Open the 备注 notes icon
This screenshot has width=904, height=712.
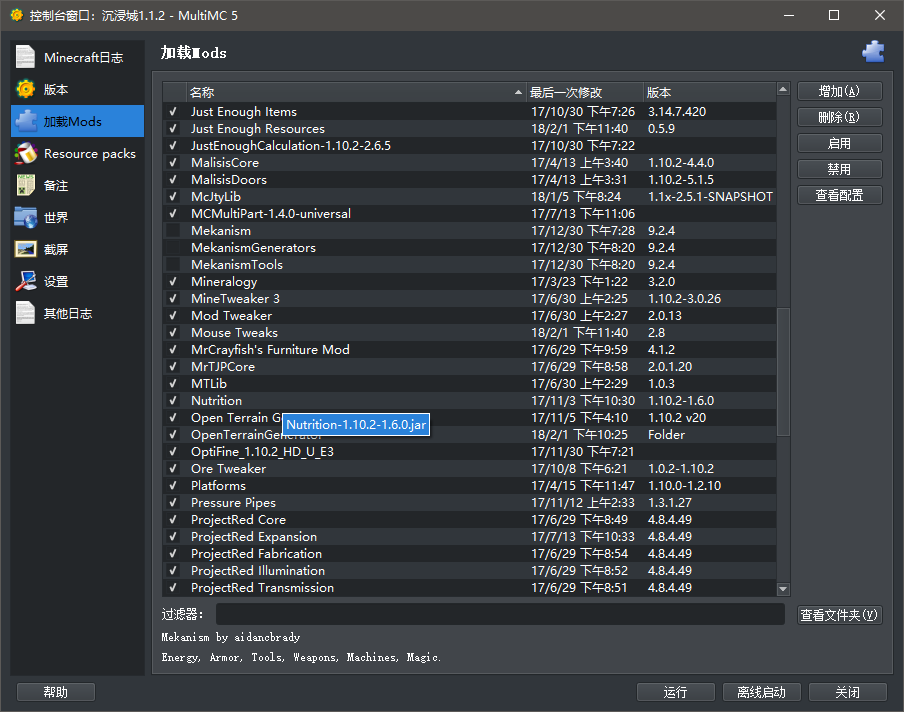pyautogui.click(x=25, y=185)
